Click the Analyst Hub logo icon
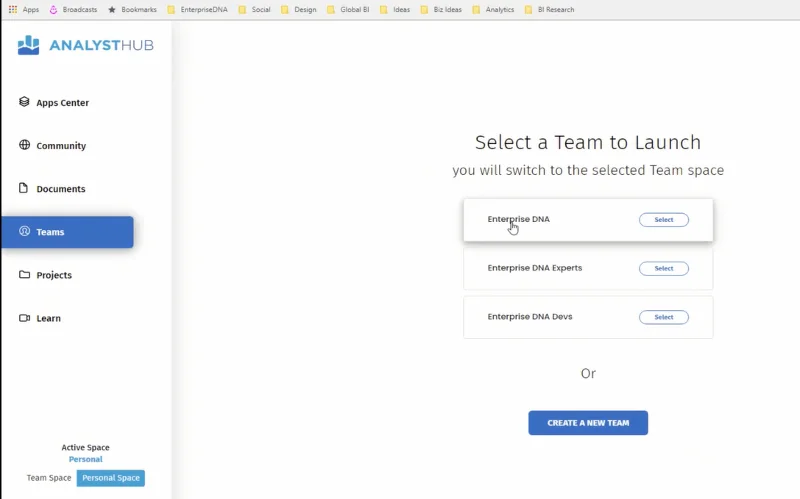The image size is (800, 499). (29, 45)
